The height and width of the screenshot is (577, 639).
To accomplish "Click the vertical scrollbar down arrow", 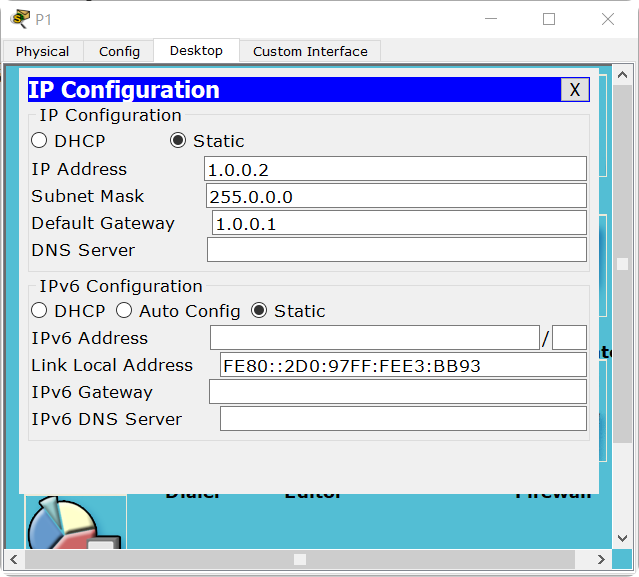I will (x=622, y=538).
